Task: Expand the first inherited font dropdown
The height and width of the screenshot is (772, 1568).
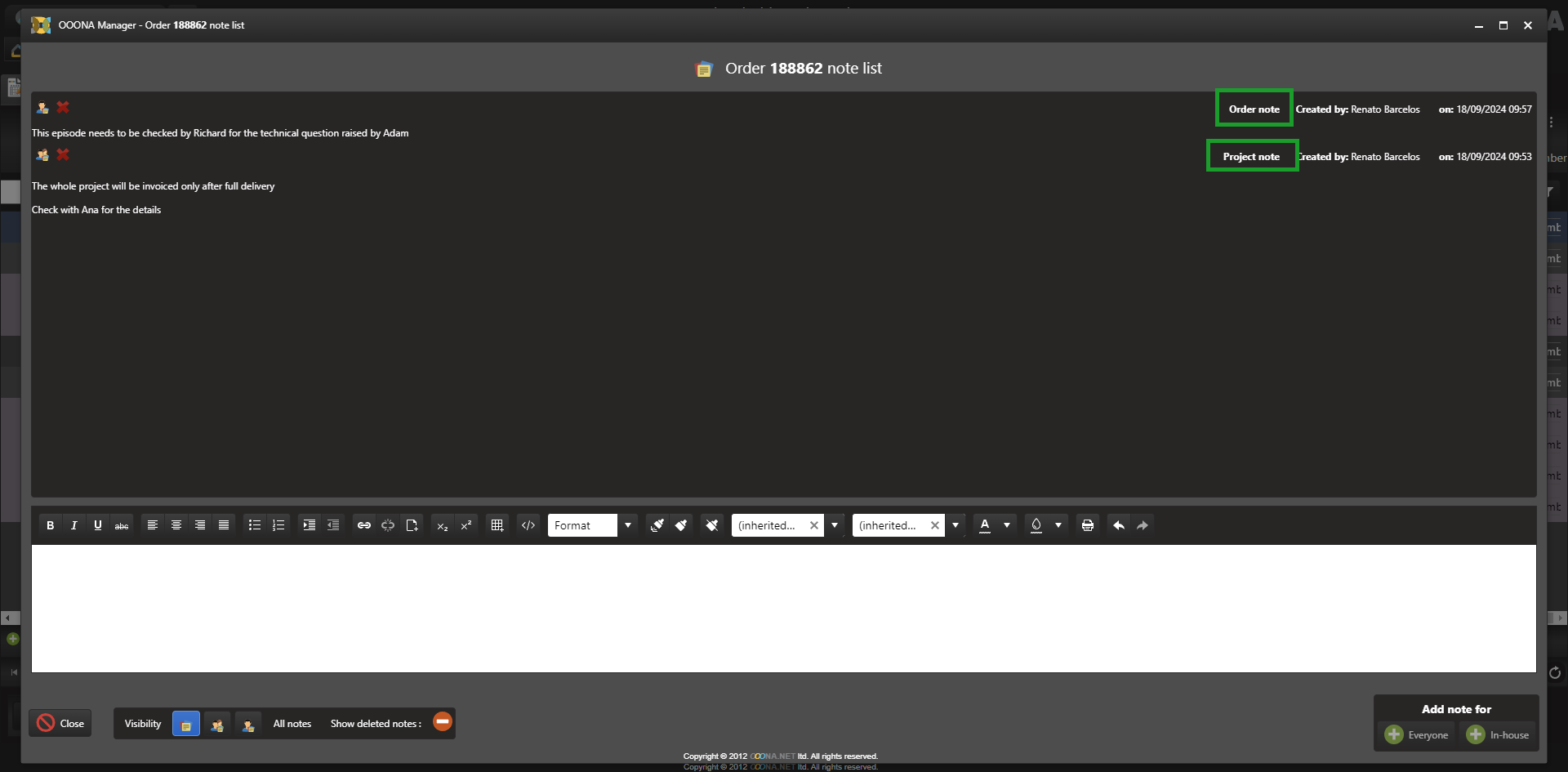Action: point(835,525)
